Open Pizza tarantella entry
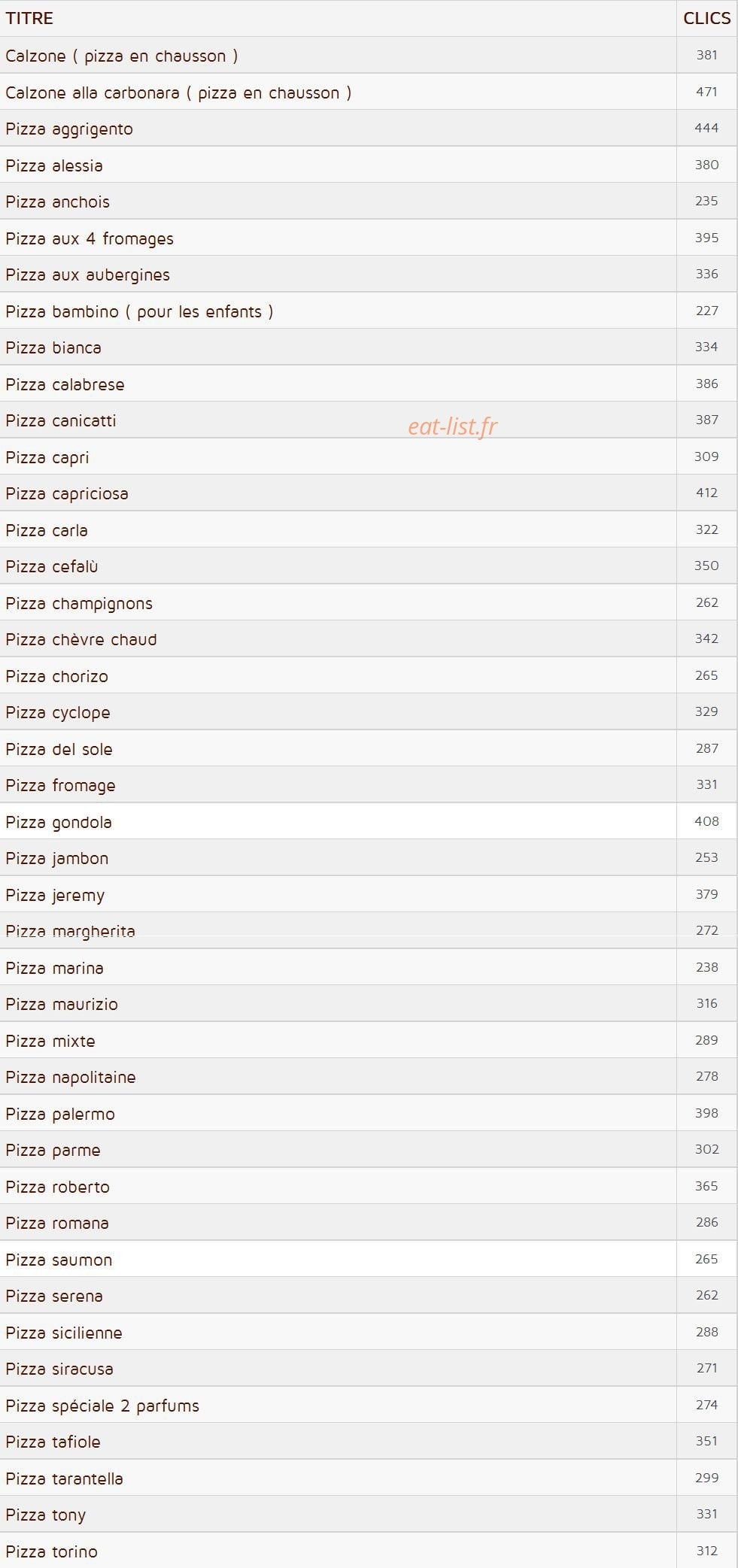The image size is (738, 1568). [64, 1479]
